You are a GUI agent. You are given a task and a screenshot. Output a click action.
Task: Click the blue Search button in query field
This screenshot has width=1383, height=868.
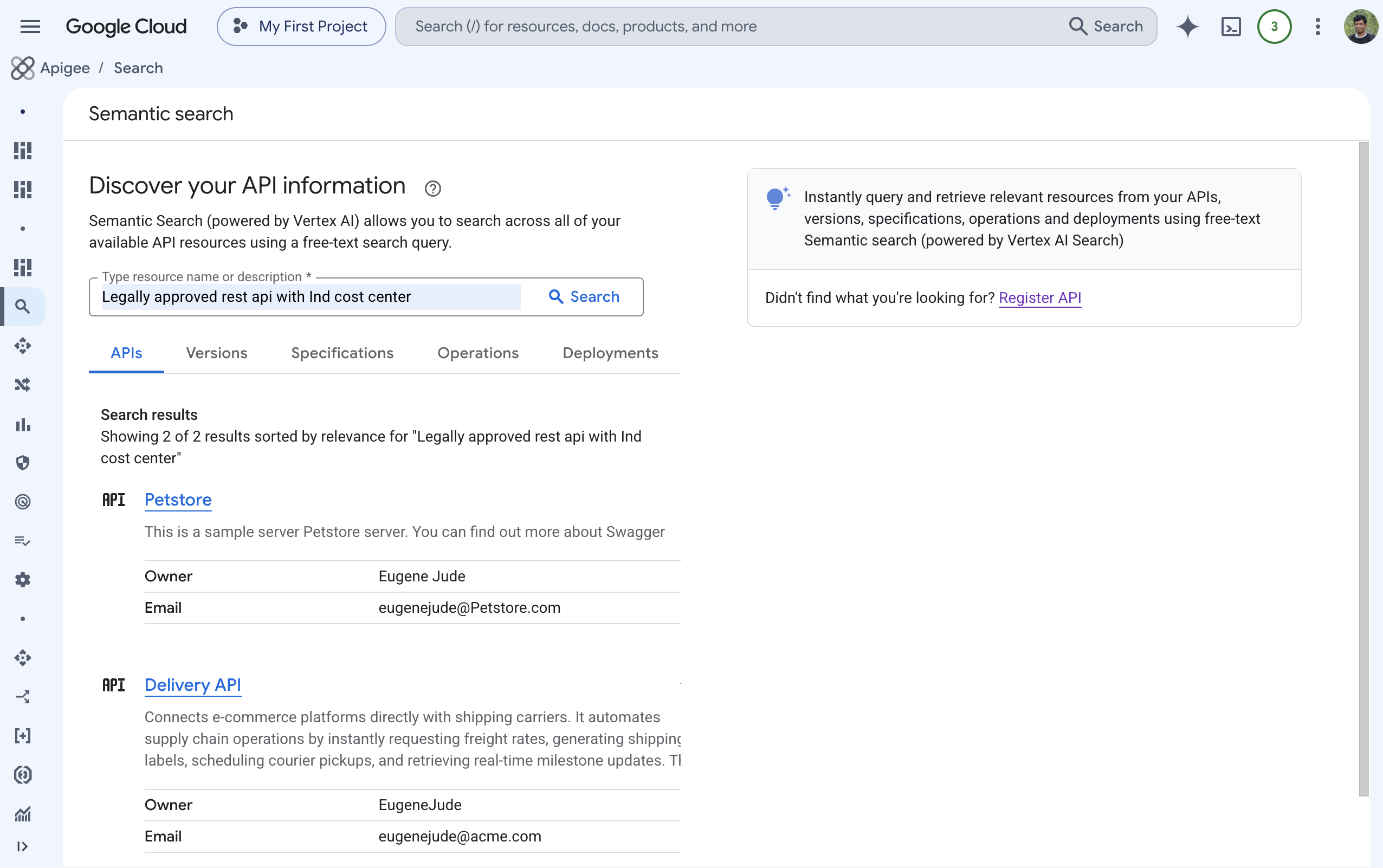point(584,297)
